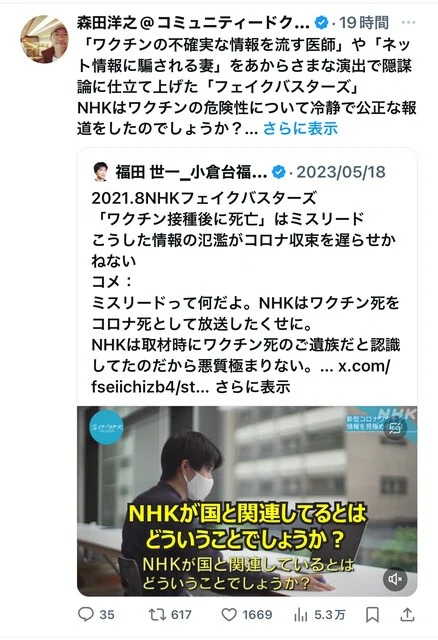The height and width of the screenshot is (640, 438).
Task: Expand quoted post with さらに表示
Action: (x=253, y=387)
